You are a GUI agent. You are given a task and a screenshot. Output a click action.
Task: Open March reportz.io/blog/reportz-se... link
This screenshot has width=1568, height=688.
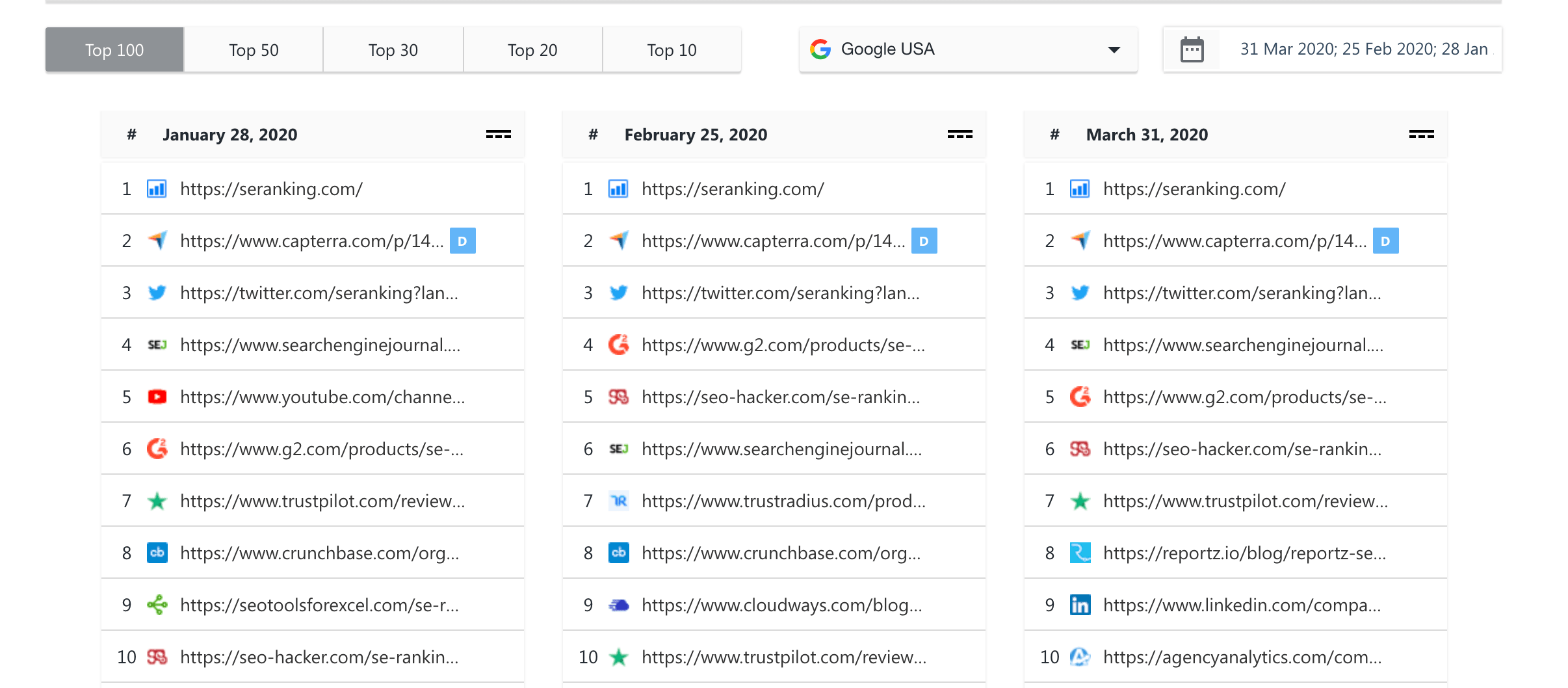[1244, 553]
